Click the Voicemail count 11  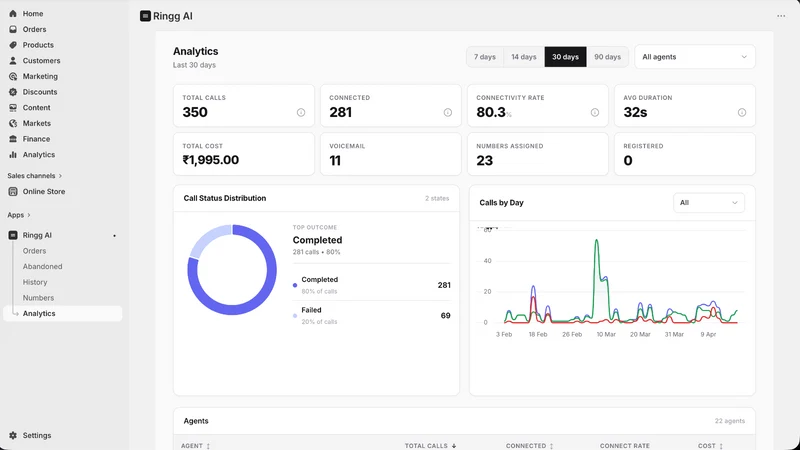click(x=335, y=161)
